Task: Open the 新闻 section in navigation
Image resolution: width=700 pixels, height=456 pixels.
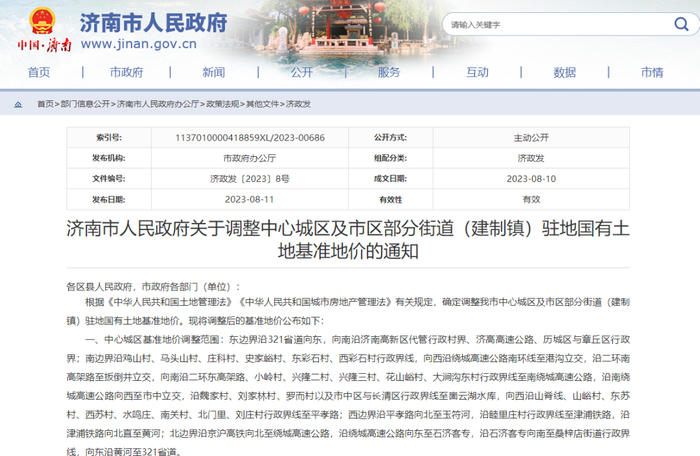Action: point(213,72)
